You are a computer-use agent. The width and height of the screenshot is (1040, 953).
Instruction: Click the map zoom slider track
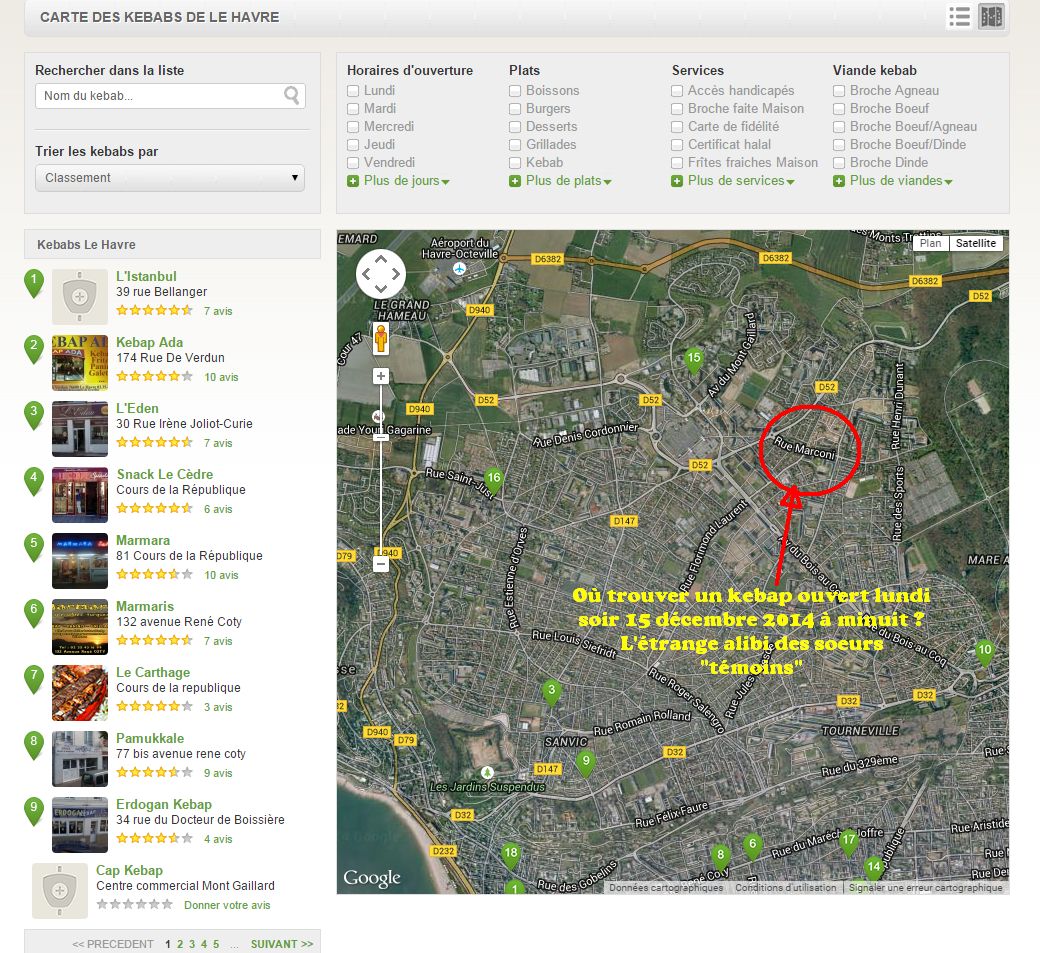[x=381, y=470]
